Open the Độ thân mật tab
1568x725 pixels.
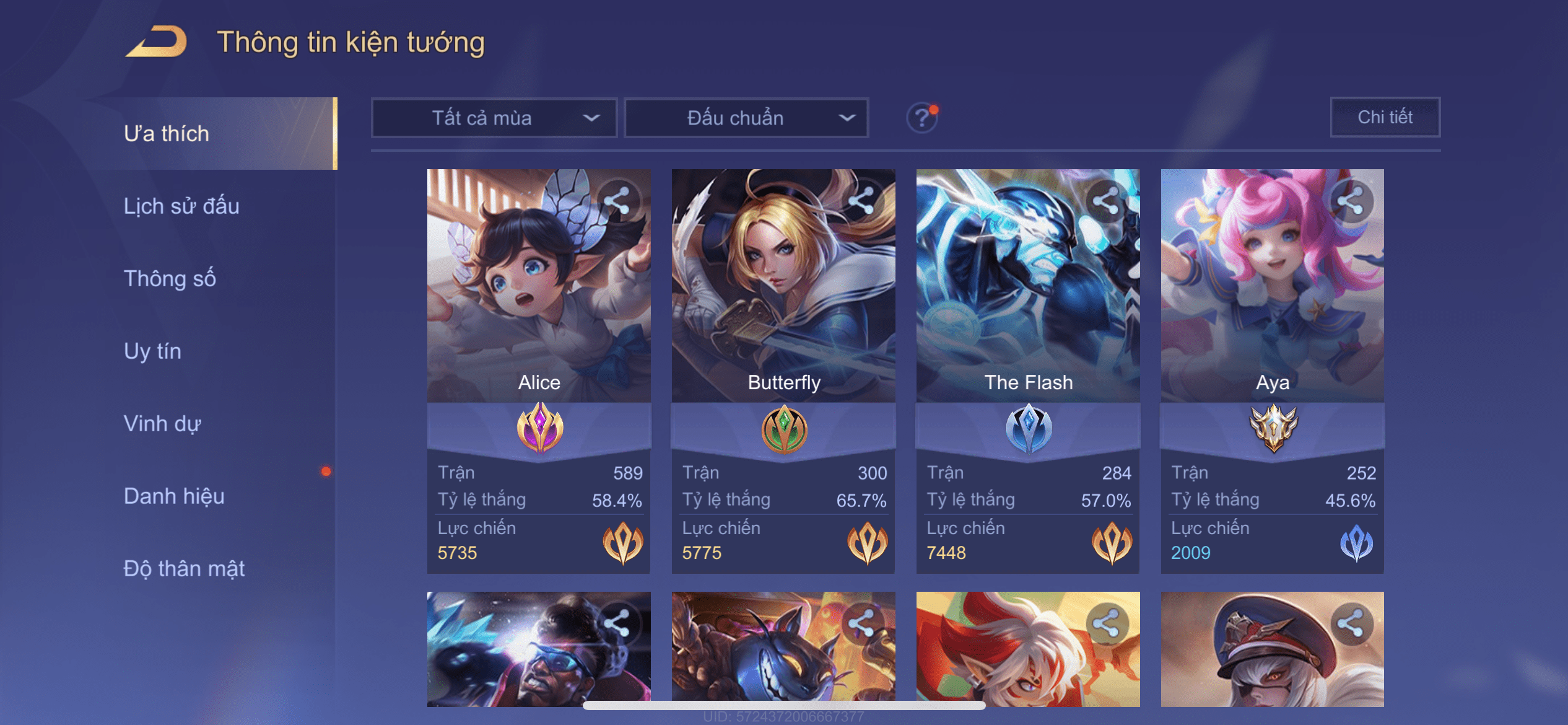click(184, 568)
